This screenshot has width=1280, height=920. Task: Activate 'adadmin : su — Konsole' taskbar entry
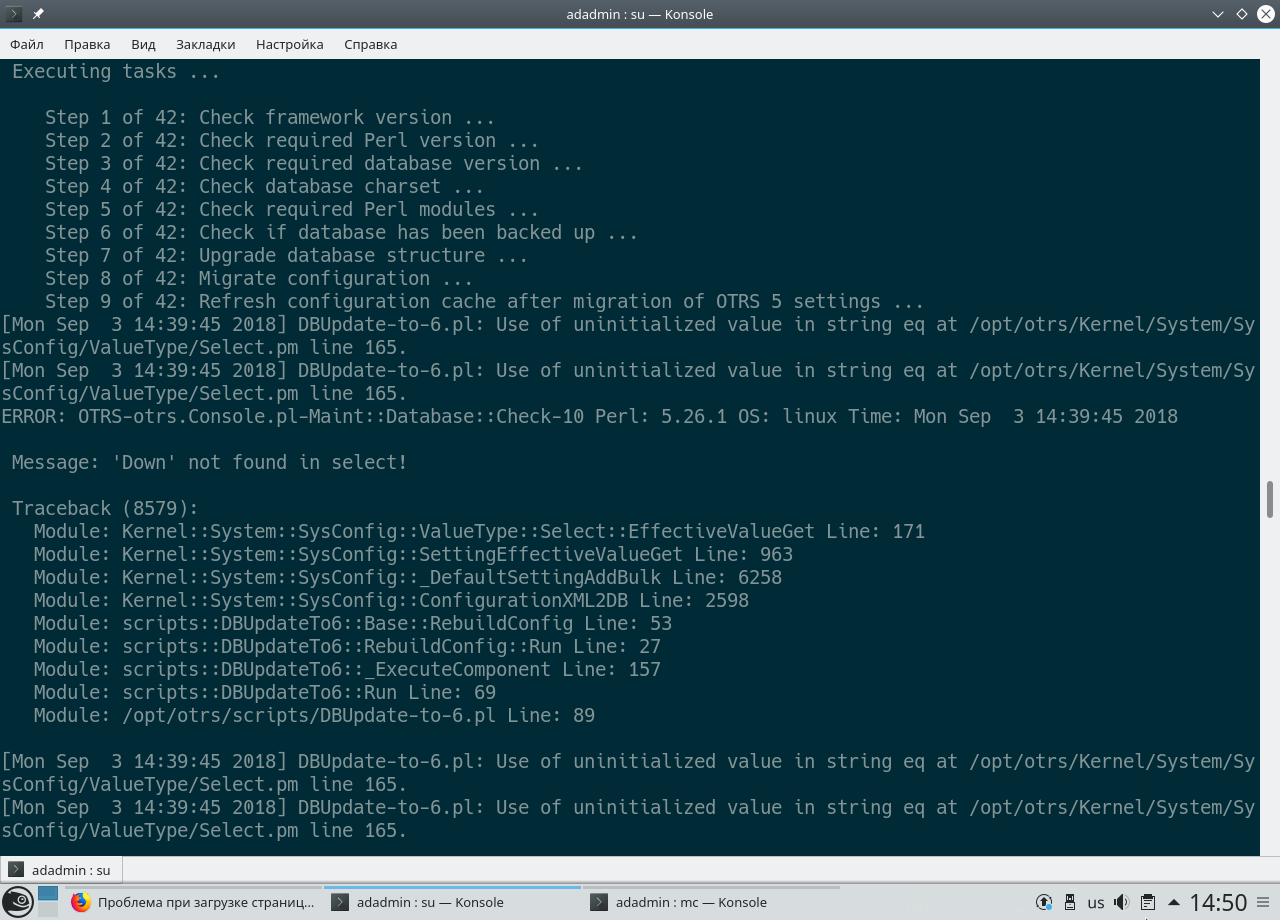[x=452, y=902]
